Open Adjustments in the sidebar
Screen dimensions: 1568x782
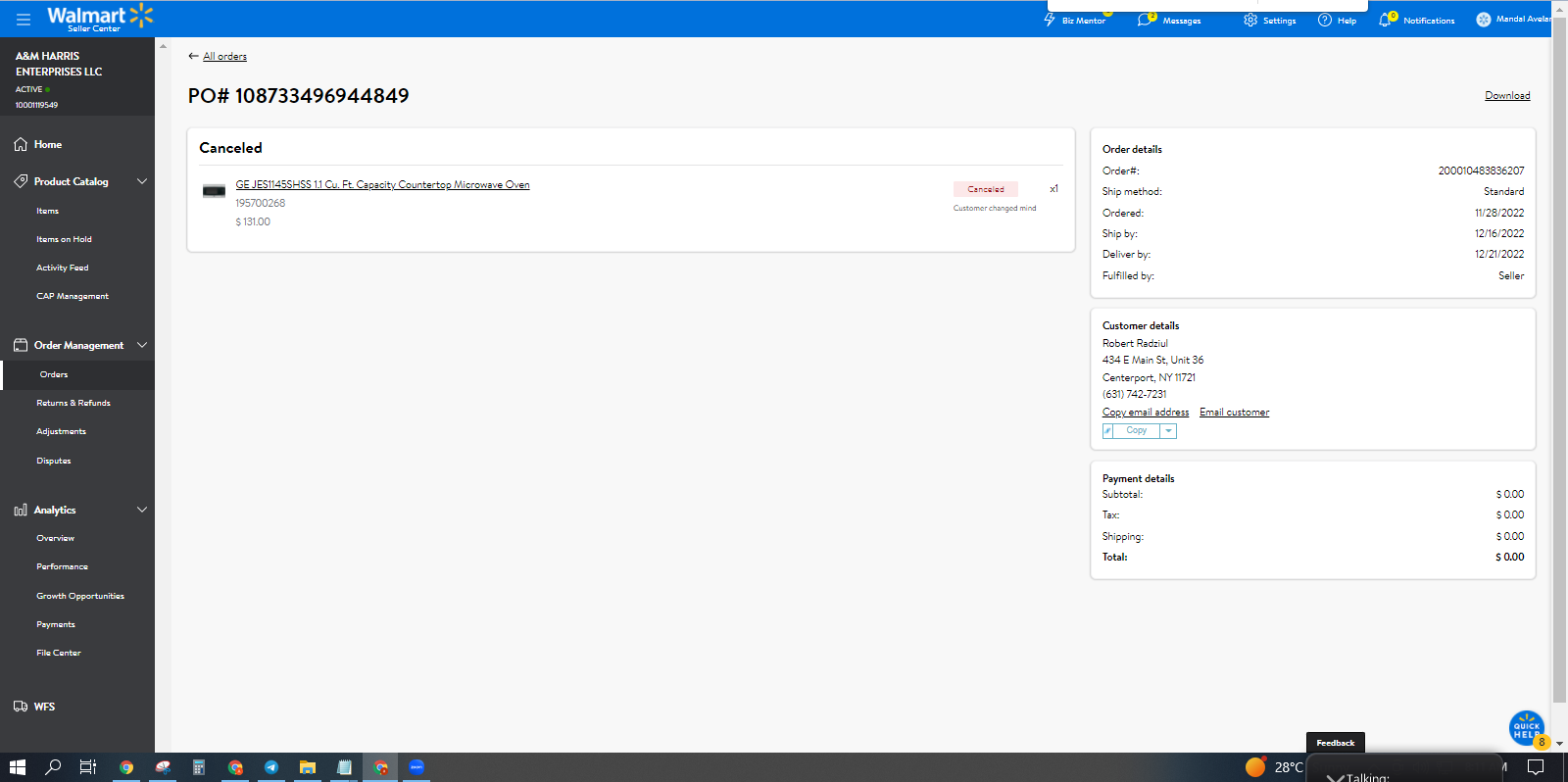click(x=62, y=431)
